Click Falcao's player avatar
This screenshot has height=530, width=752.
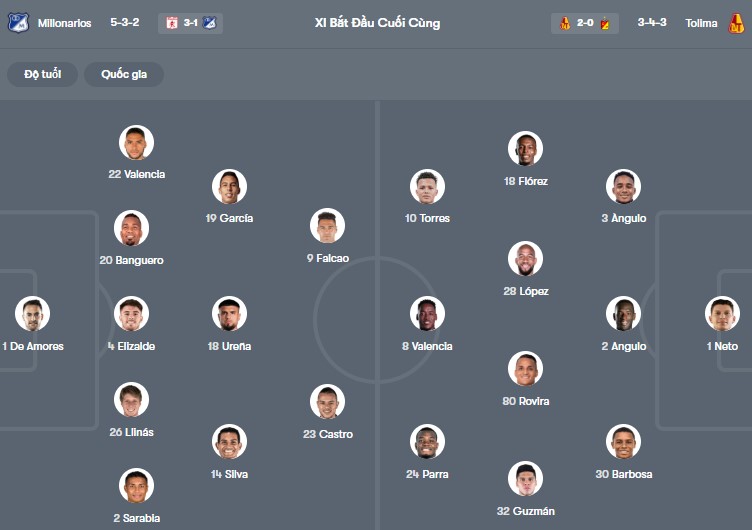(327, 226)
